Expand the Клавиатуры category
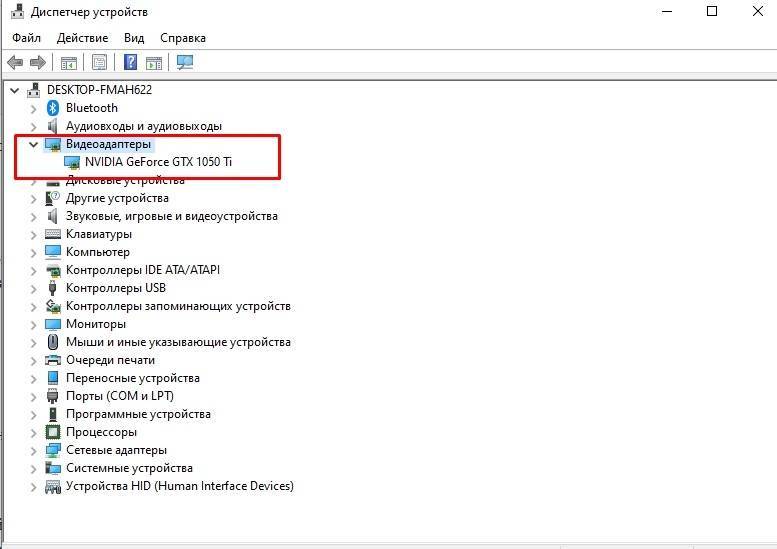Screen dimensions: 777x549 click(x=33, y=234)
